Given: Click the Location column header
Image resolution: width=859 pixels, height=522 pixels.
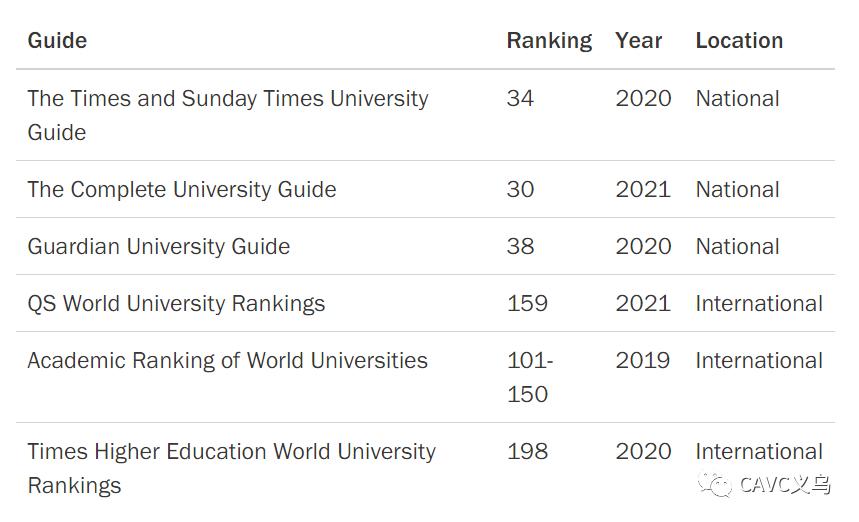Looking at the screenshot, I should [739, 41].
